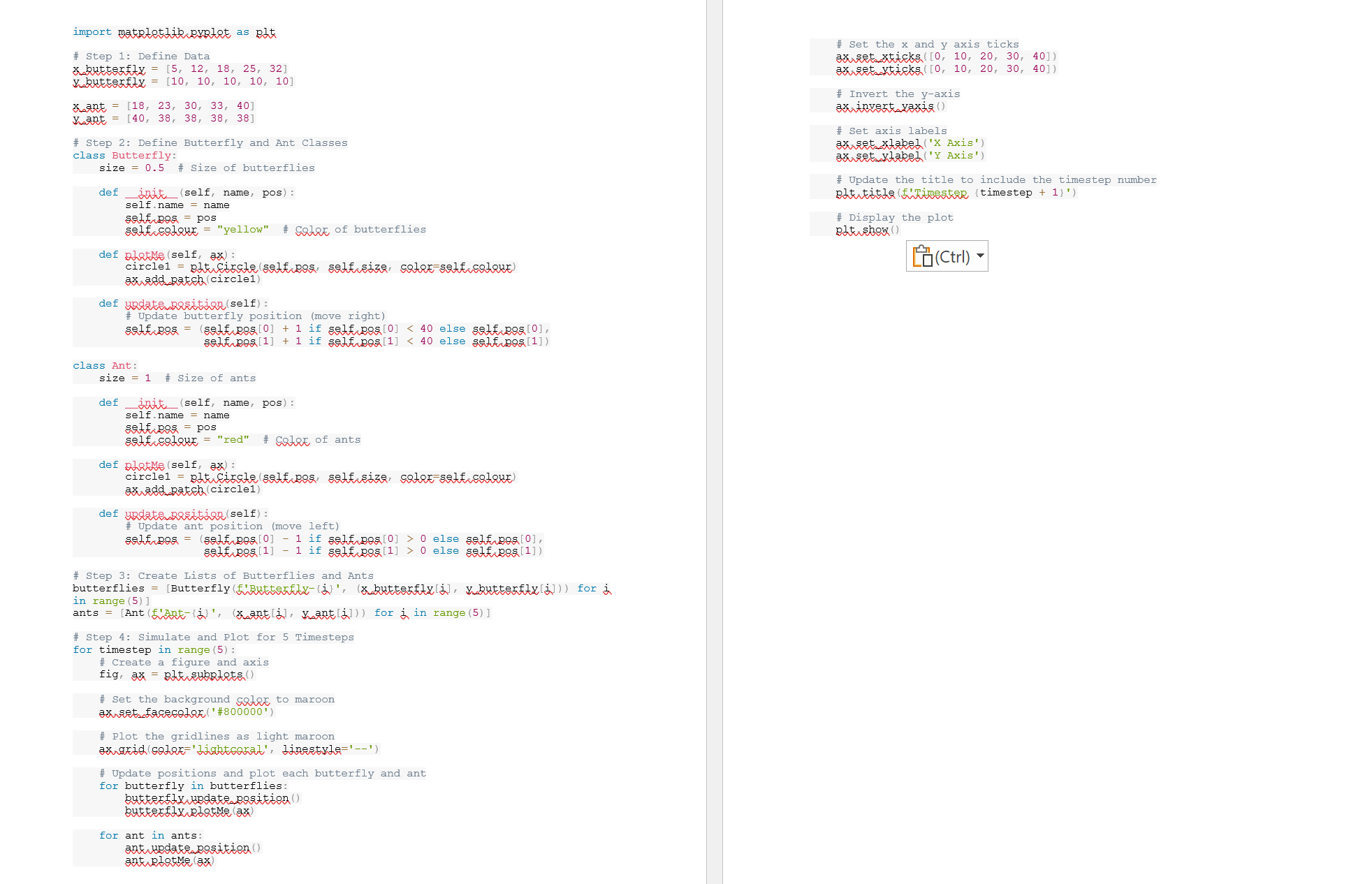1372x884 pixels.
Task: Click the 'ax.invert_yaxis()' line
Action: 890,107
